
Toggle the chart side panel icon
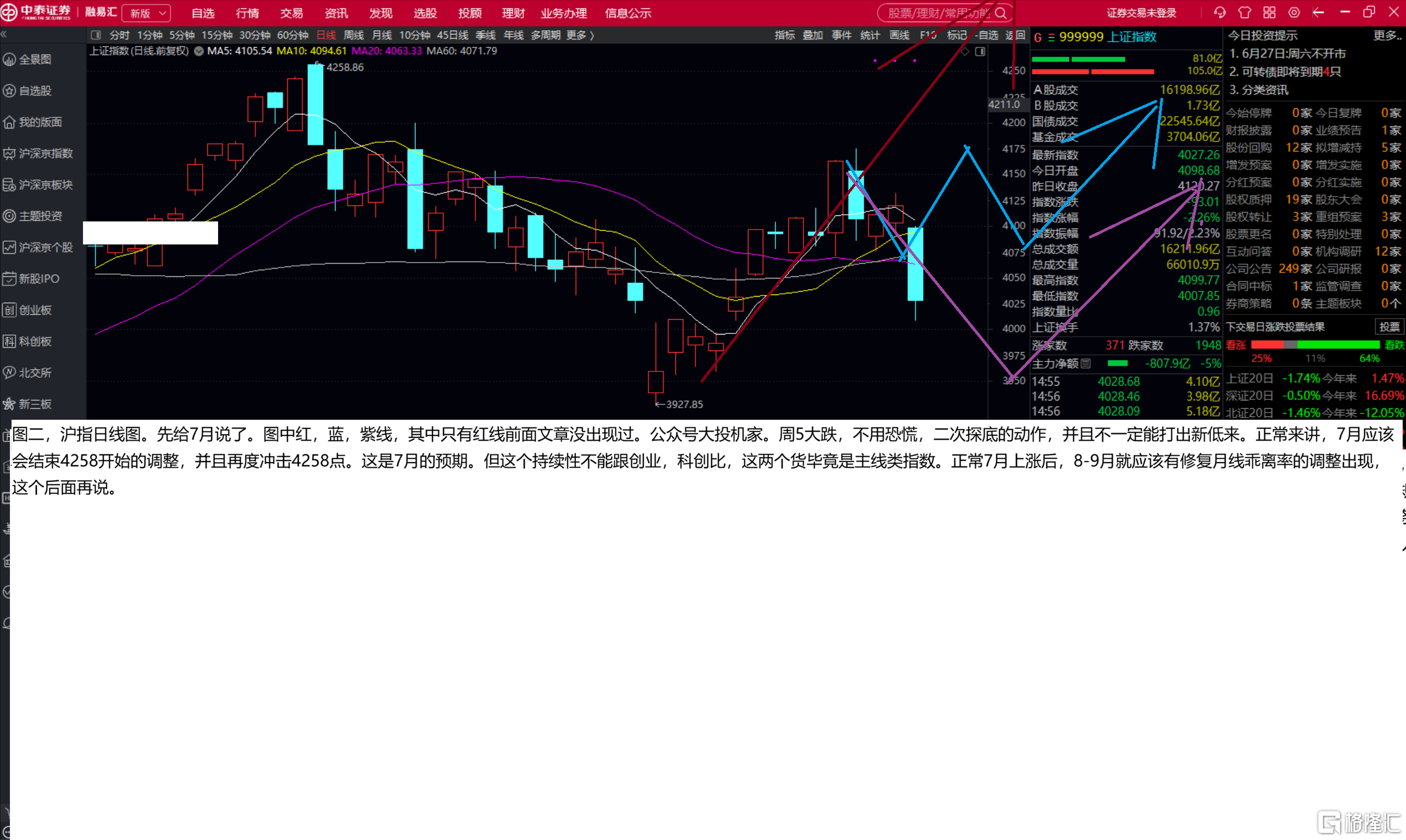[x=980, y=52]
